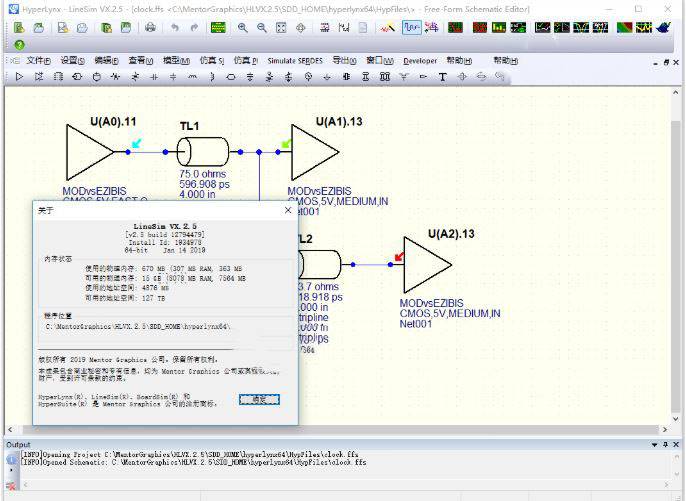Click the info filter icon in Output panel
Image resolution: width=686 pixels, height=501 pixels.
pyautogui.click(x=11, y=460)
